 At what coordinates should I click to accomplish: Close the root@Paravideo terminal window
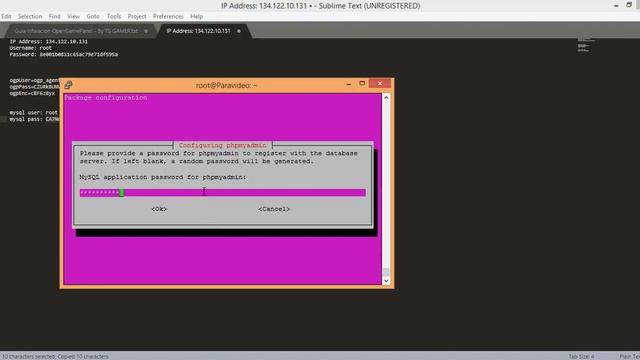[380, 83]
